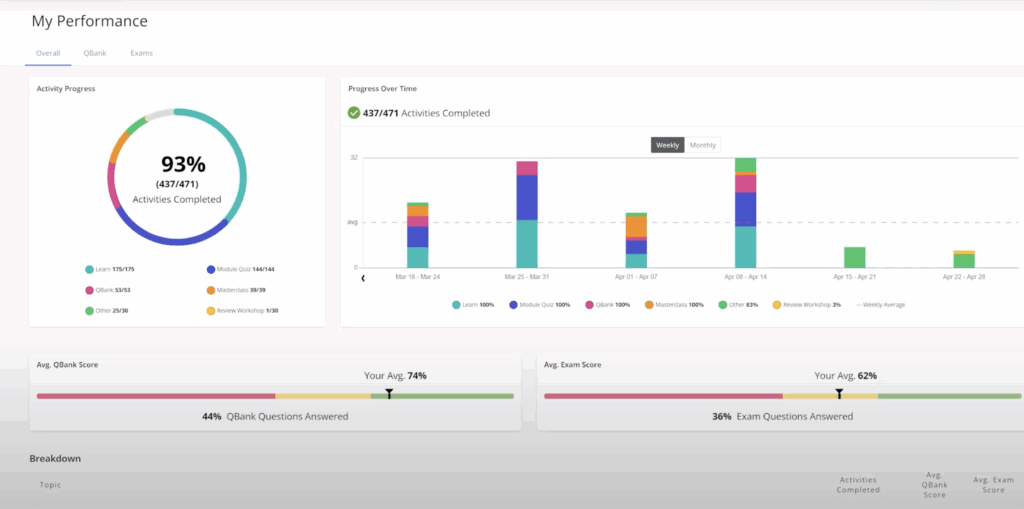Click the Mar 25 - Mar 31 bar

pyautogui.click(x=527, y=215)
